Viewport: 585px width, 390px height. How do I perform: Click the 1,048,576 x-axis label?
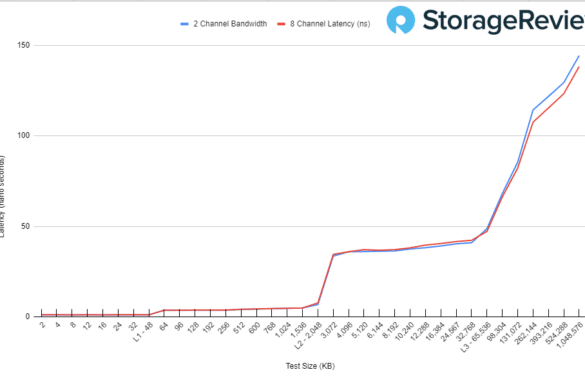point(570,335)
